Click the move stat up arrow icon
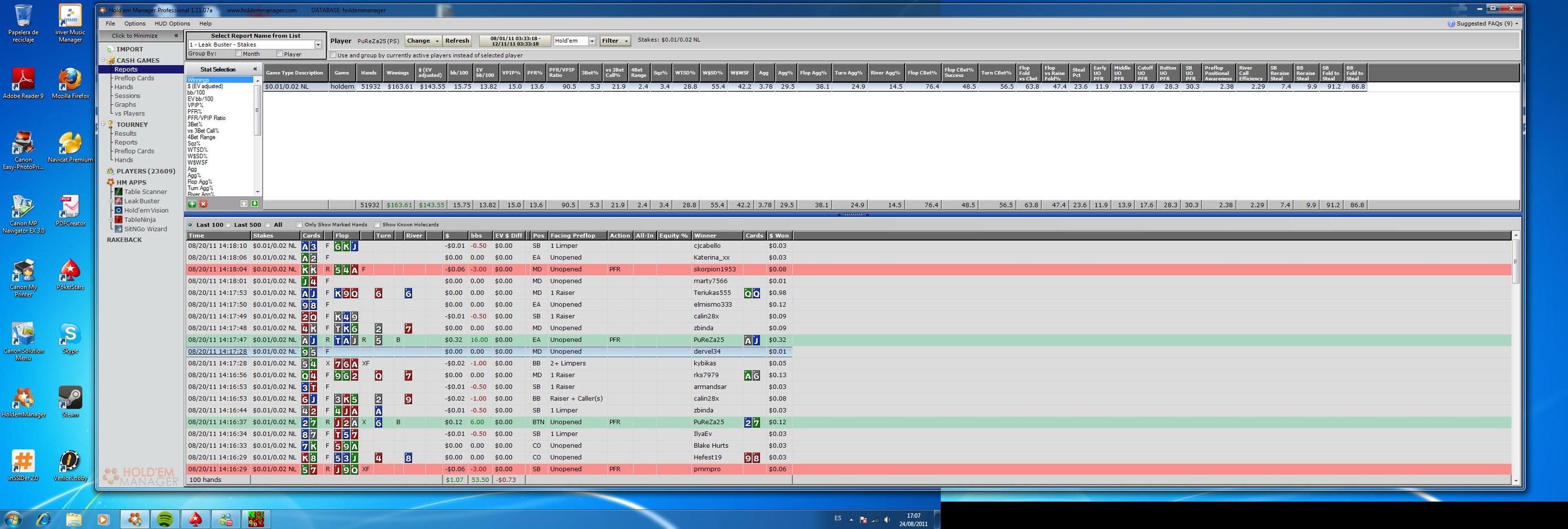Image resolution: width=1568 pixels, height=529 pixels. pos(244,204)
